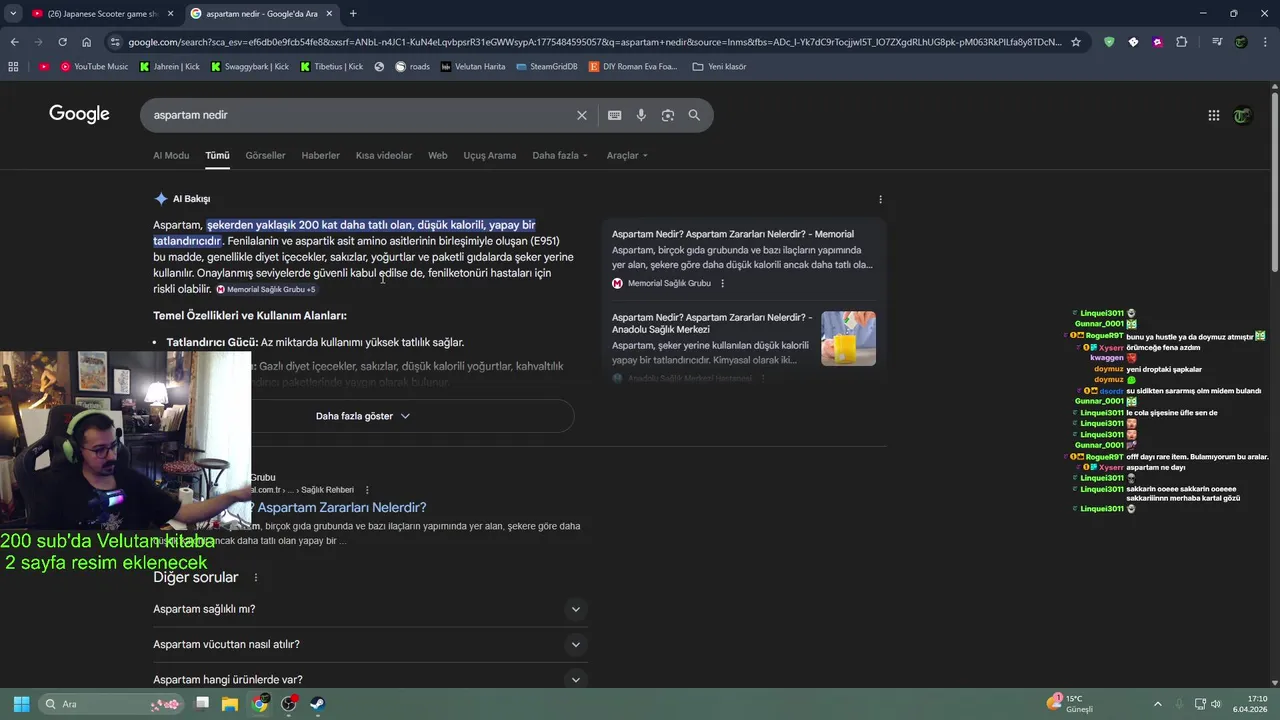Click into the Google search input field

pos(360,115)
